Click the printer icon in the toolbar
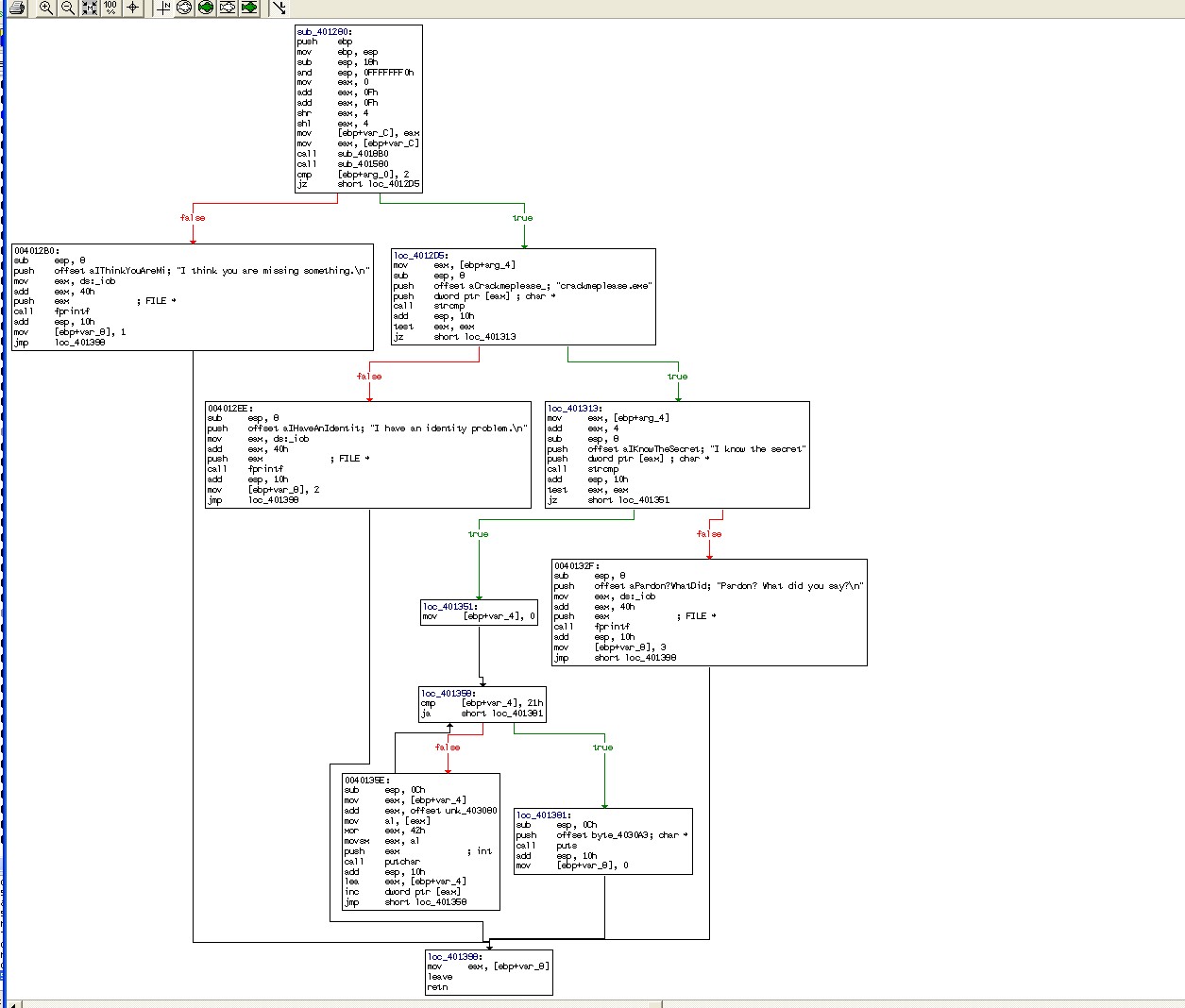 tap(17, 8)
